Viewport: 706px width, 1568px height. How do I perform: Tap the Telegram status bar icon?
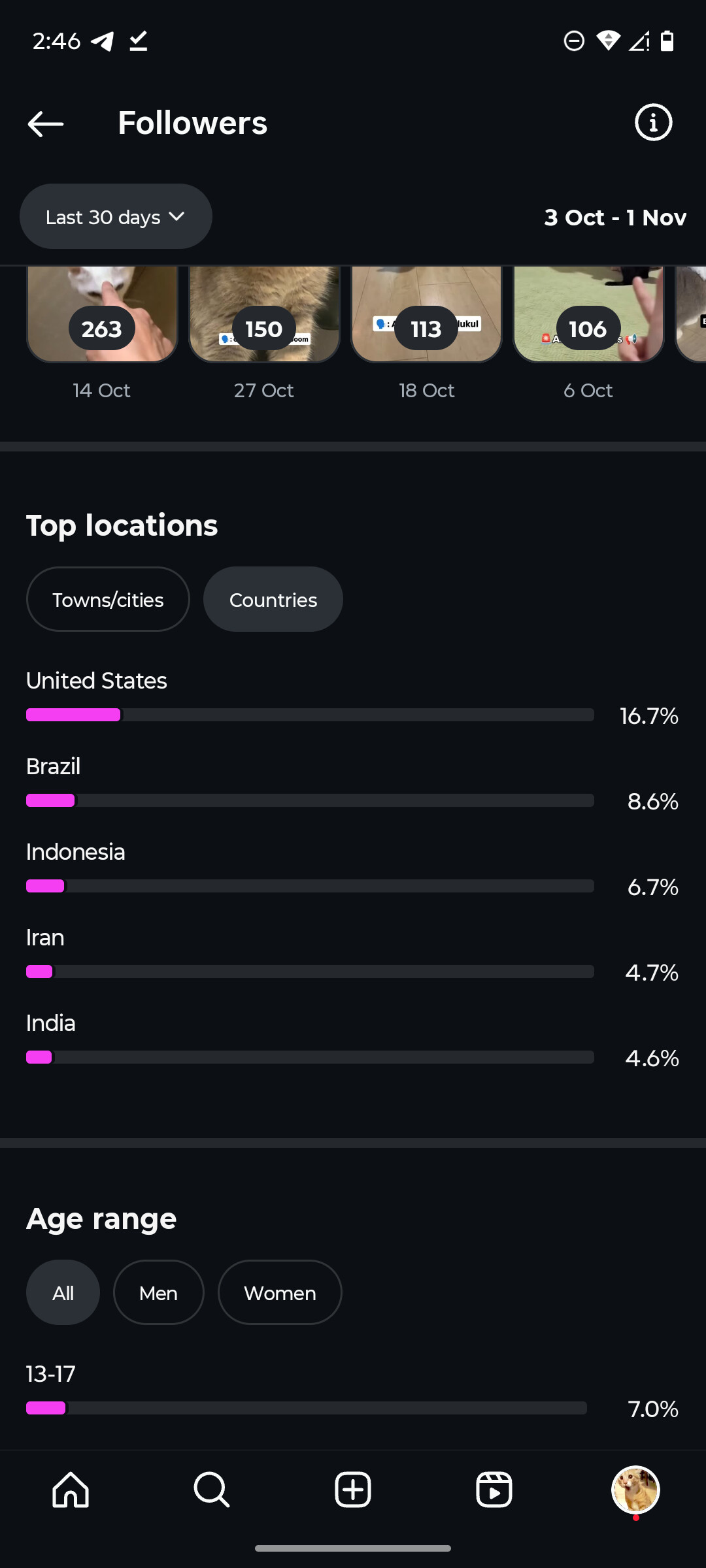click(x=103, y=41)
